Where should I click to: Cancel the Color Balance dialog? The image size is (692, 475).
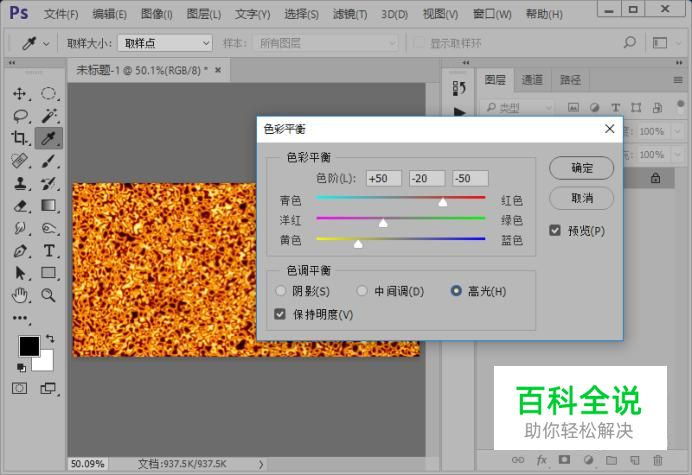(x=581, y=198)
